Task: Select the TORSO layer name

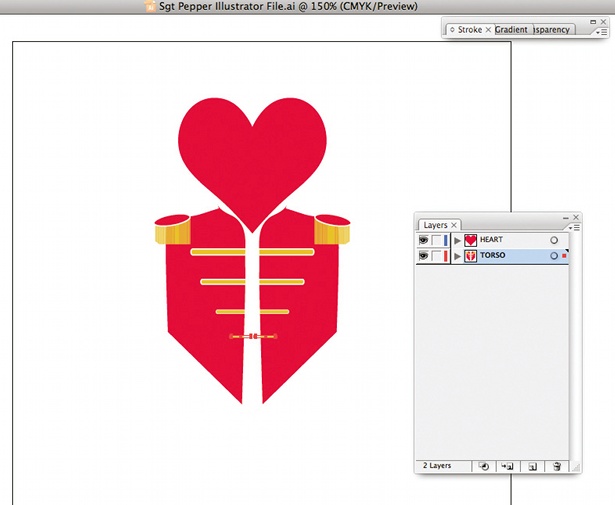Action: [493, 255]
